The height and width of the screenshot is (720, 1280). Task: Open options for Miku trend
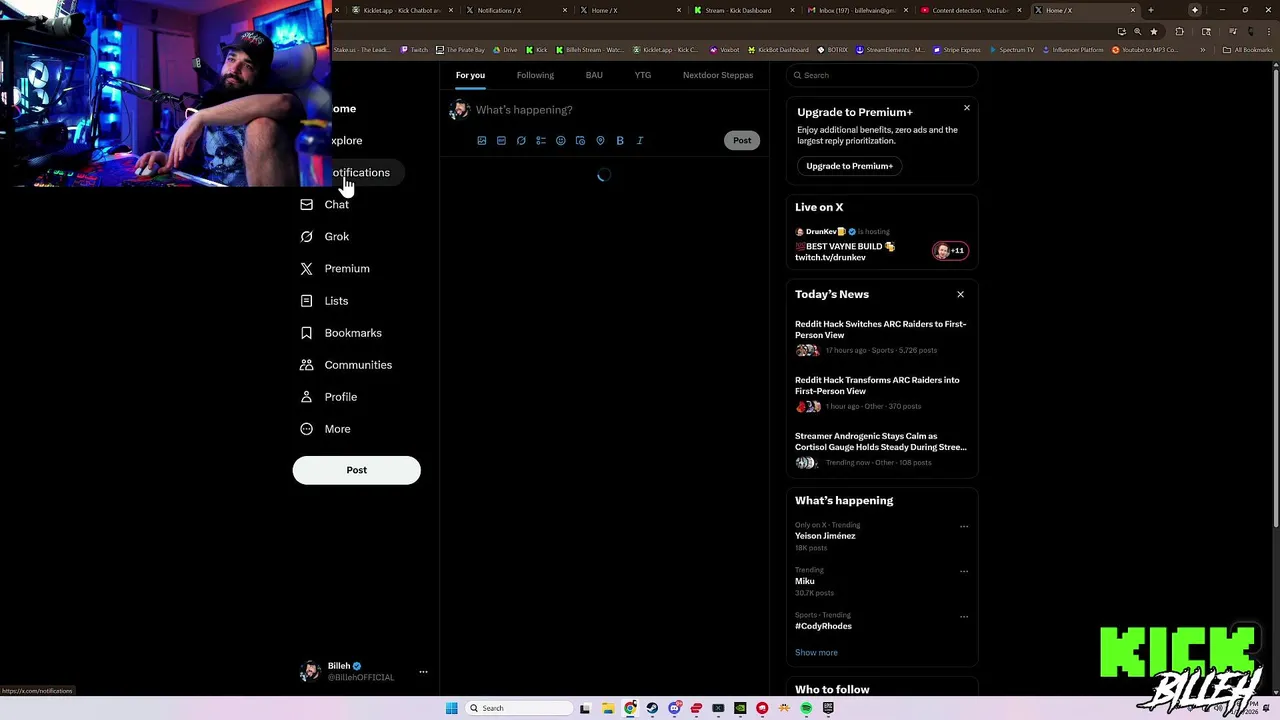(964, 571)
